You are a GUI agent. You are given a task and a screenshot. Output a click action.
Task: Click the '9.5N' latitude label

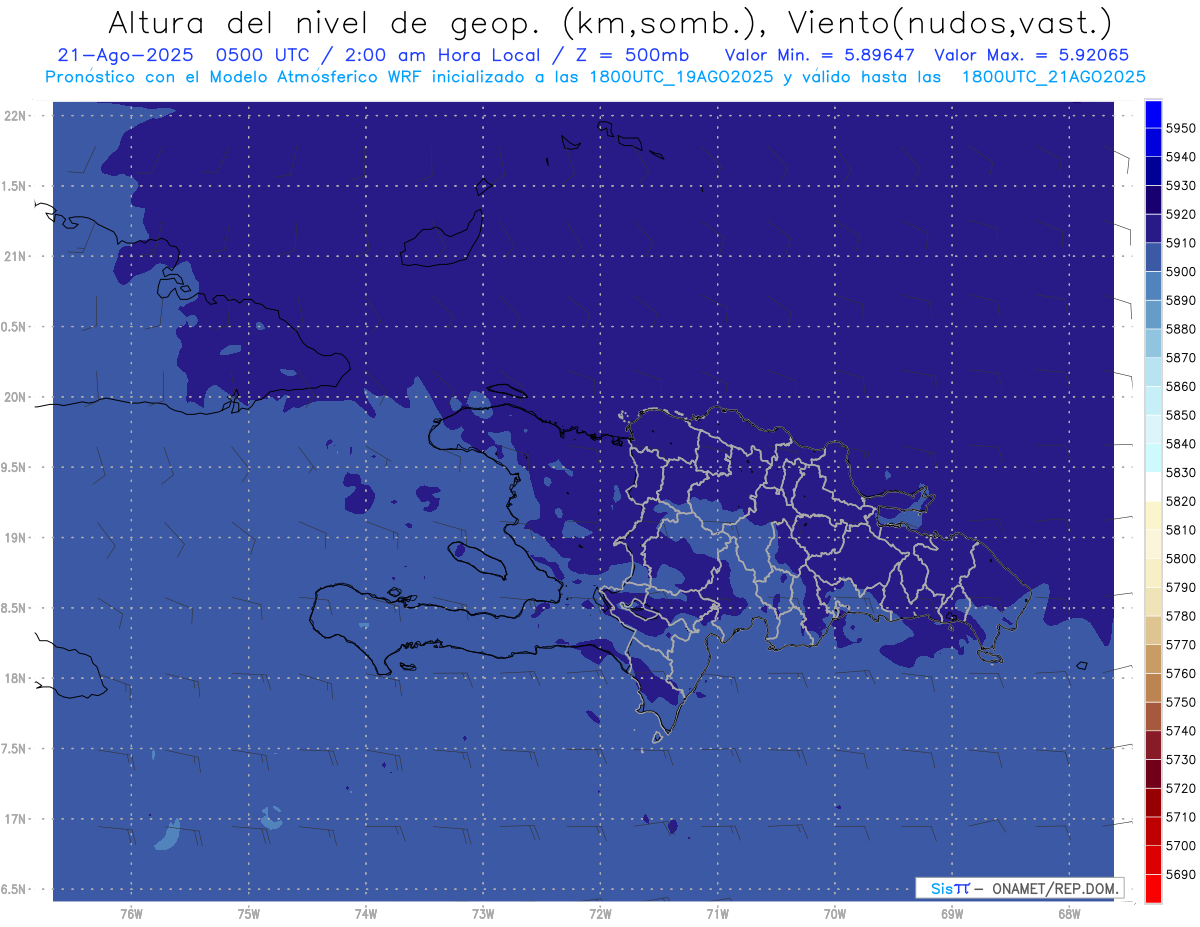(14, 468)
